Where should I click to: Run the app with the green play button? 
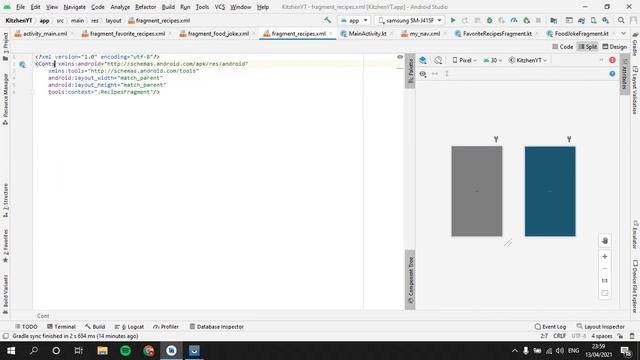(x=453, y=20)
